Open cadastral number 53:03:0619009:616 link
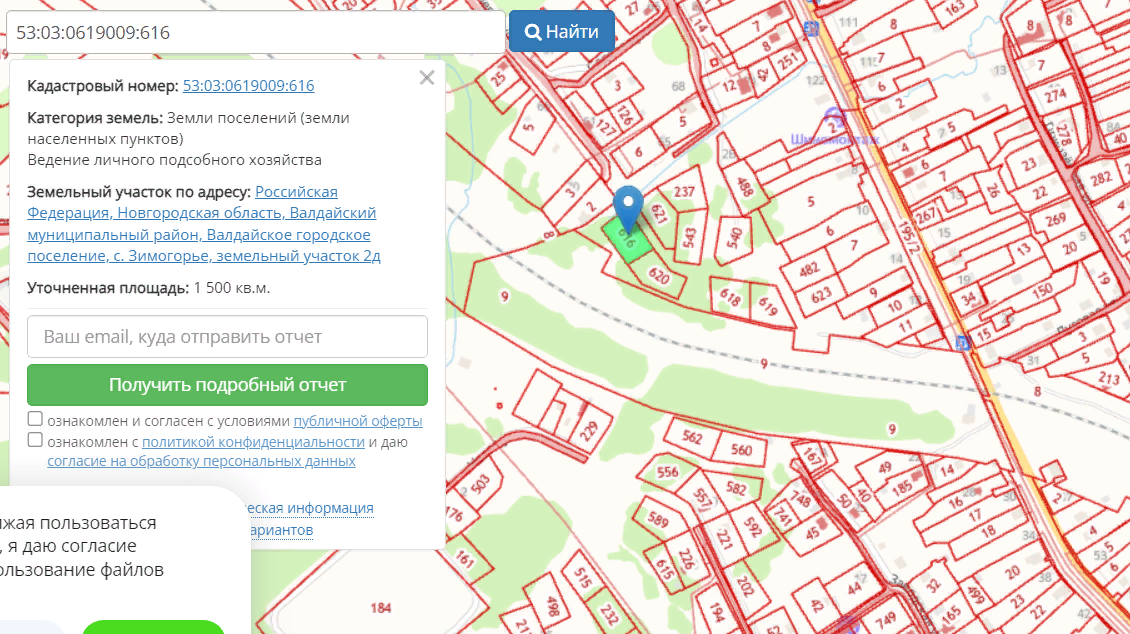 pos(249,86)
